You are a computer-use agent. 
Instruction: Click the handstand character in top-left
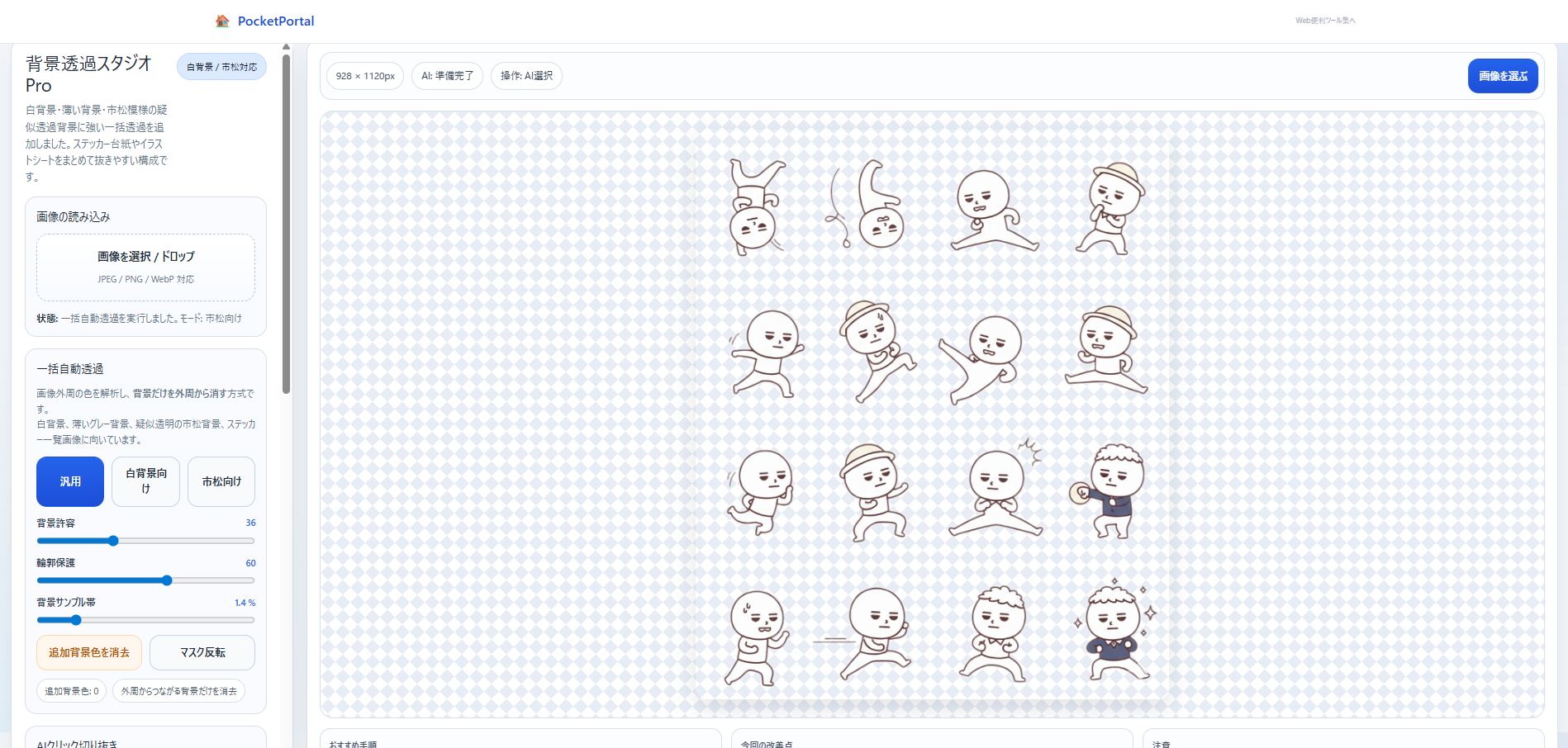tap(755, 206)
